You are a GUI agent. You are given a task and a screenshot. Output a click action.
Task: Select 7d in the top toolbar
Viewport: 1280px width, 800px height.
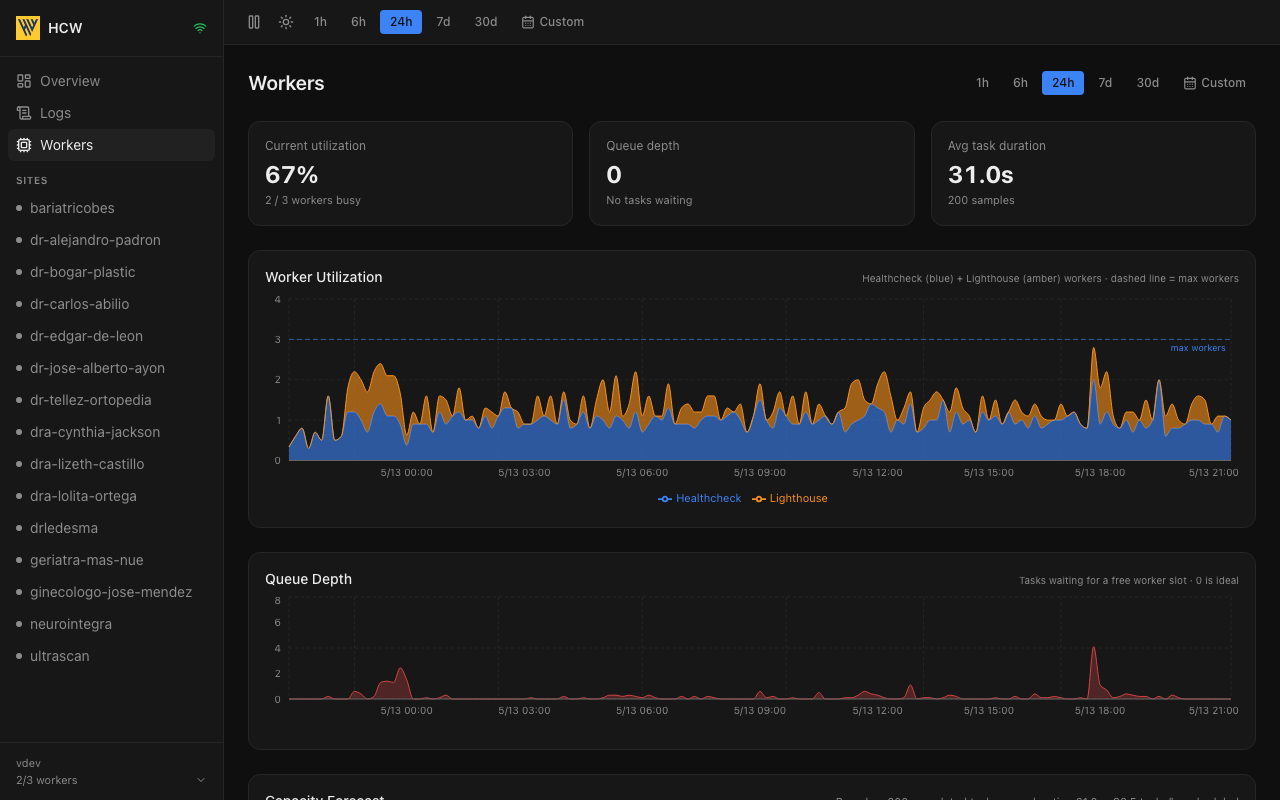click(443, 22)
